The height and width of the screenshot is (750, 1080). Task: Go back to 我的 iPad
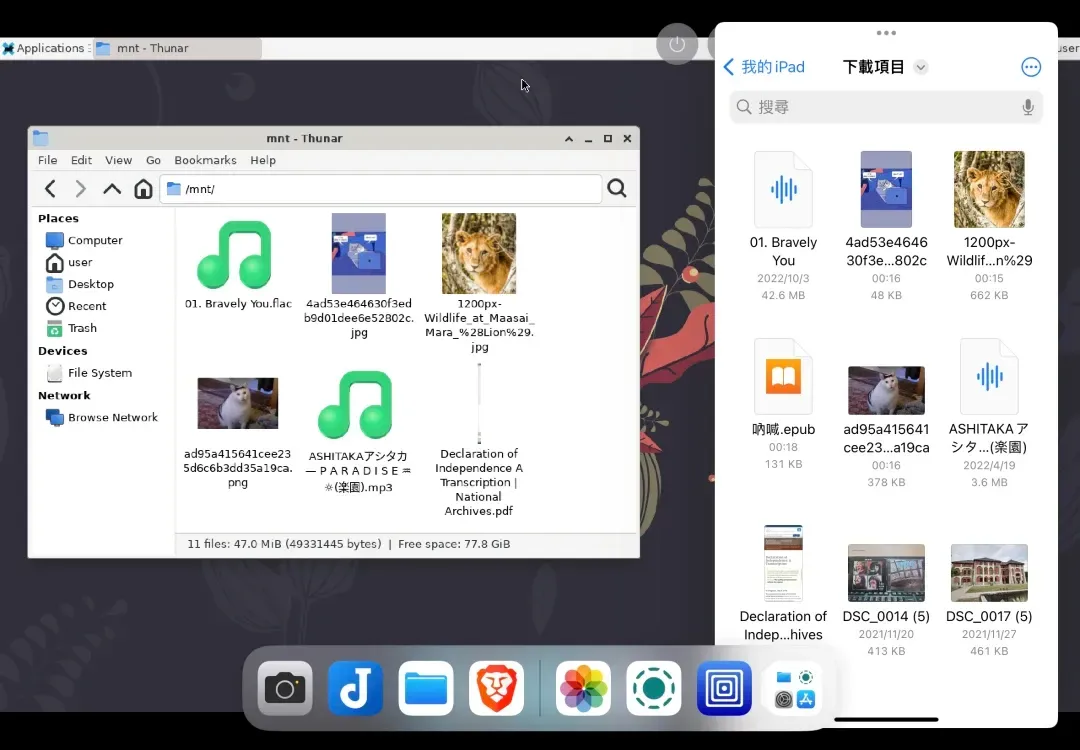coord(764,67)
